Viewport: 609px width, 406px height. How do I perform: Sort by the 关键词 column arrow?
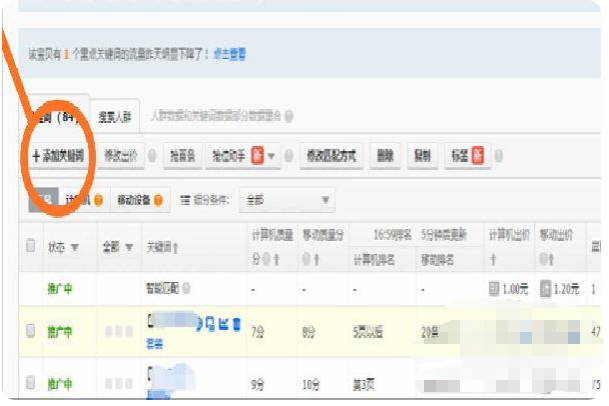[176, 248]
